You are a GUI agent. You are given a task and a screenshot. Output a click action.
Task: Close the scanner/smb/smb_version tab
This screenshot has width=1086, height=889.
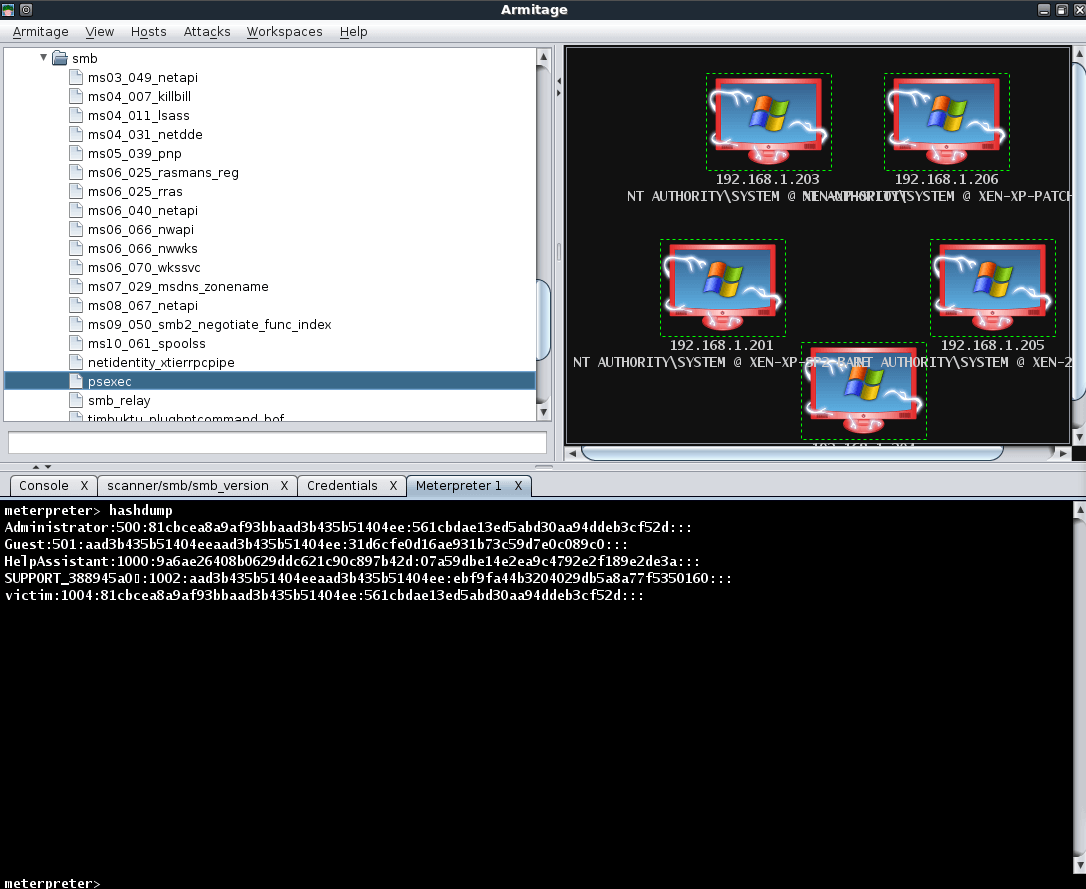pyautogui.click(x=284, y=486)
